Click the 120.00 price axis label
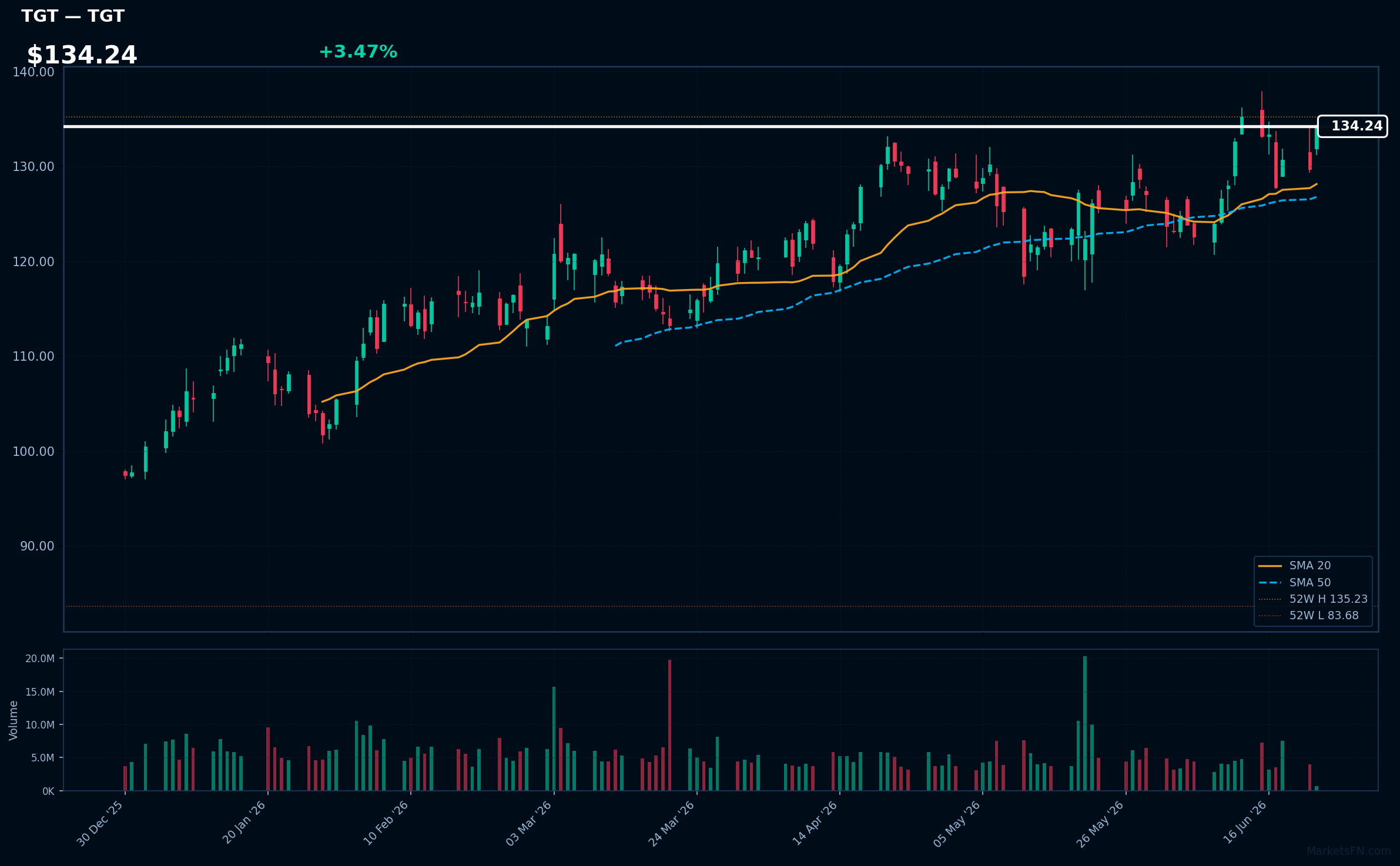The width and height of the screenshot is (1400, 866). click(x=34, y=261)
